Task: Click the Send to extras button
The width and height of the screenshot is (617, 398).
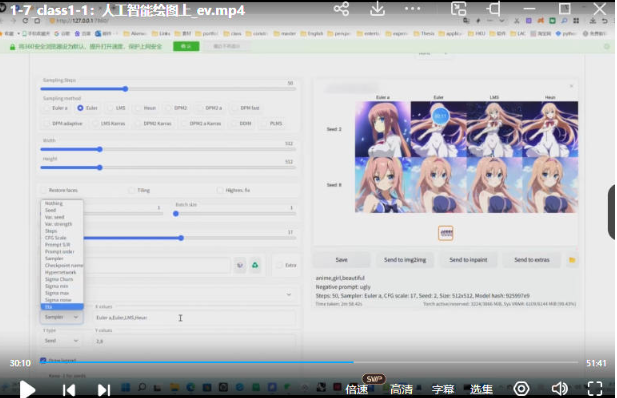Action: [532, 260]
